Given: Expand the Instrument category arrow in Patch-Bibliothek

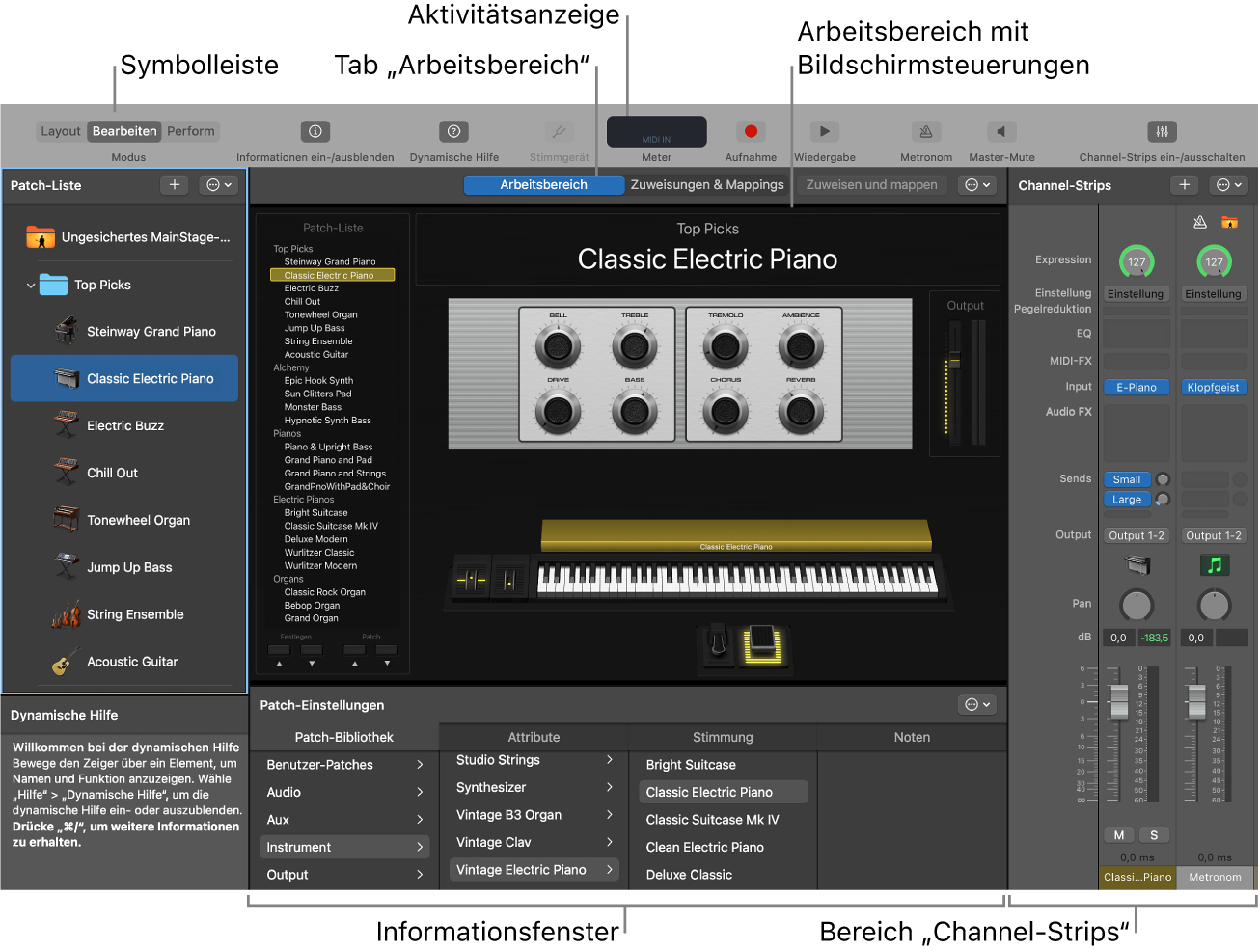Looking at the screenshot, I should 420,848.
